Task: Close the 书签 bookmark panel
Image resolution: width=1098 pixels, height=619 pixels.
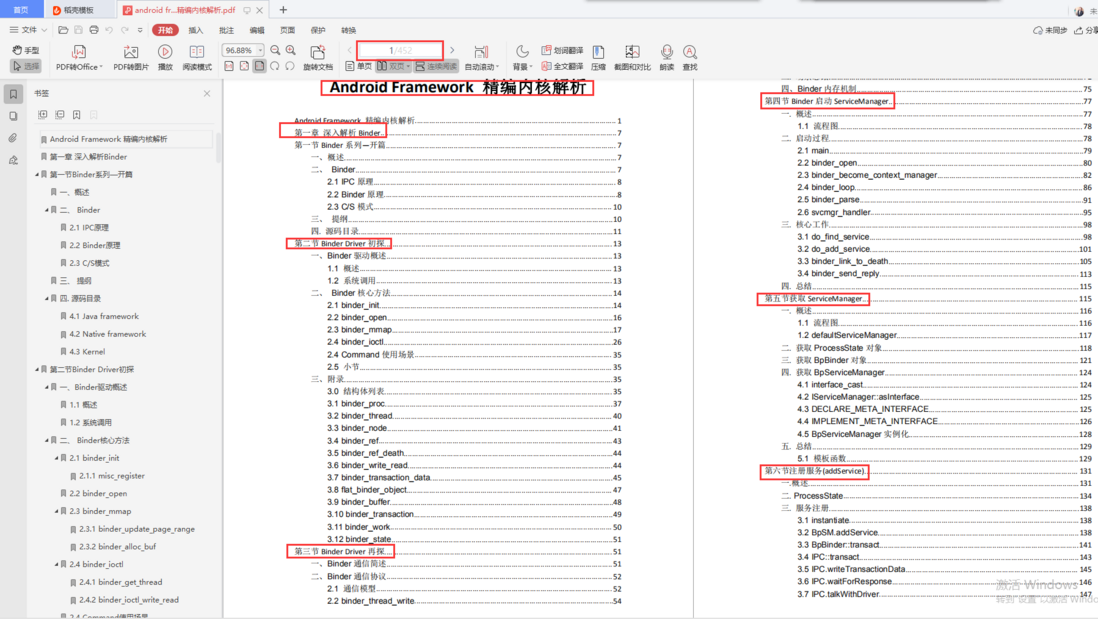Action: [207, 93]
